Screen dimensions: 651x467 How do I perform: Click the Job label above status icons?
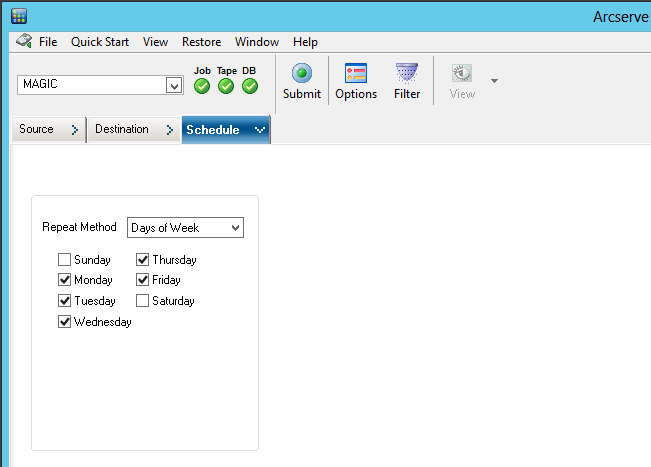click(x=202, y=71)
